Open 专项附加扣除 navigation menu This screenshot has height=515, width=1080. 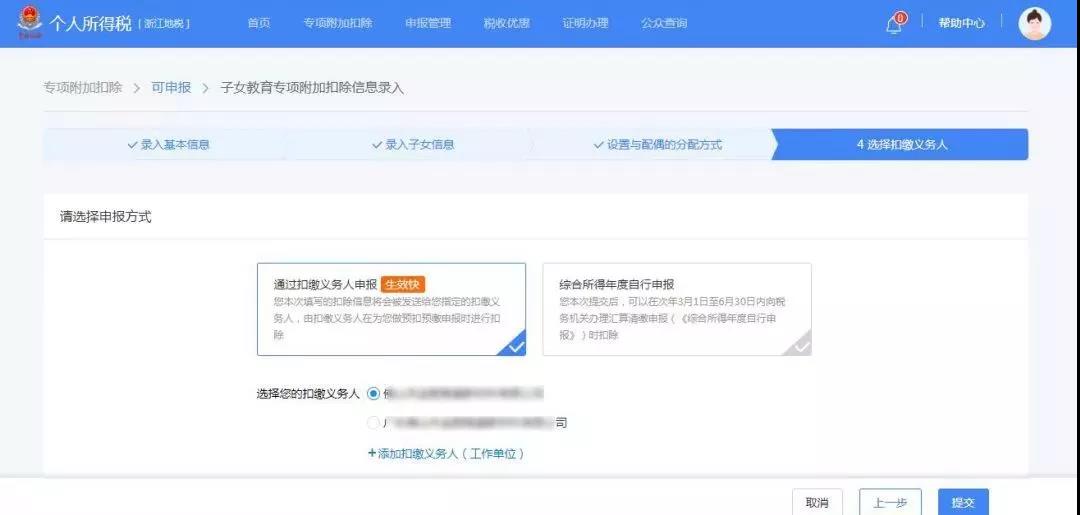[337, 23]
